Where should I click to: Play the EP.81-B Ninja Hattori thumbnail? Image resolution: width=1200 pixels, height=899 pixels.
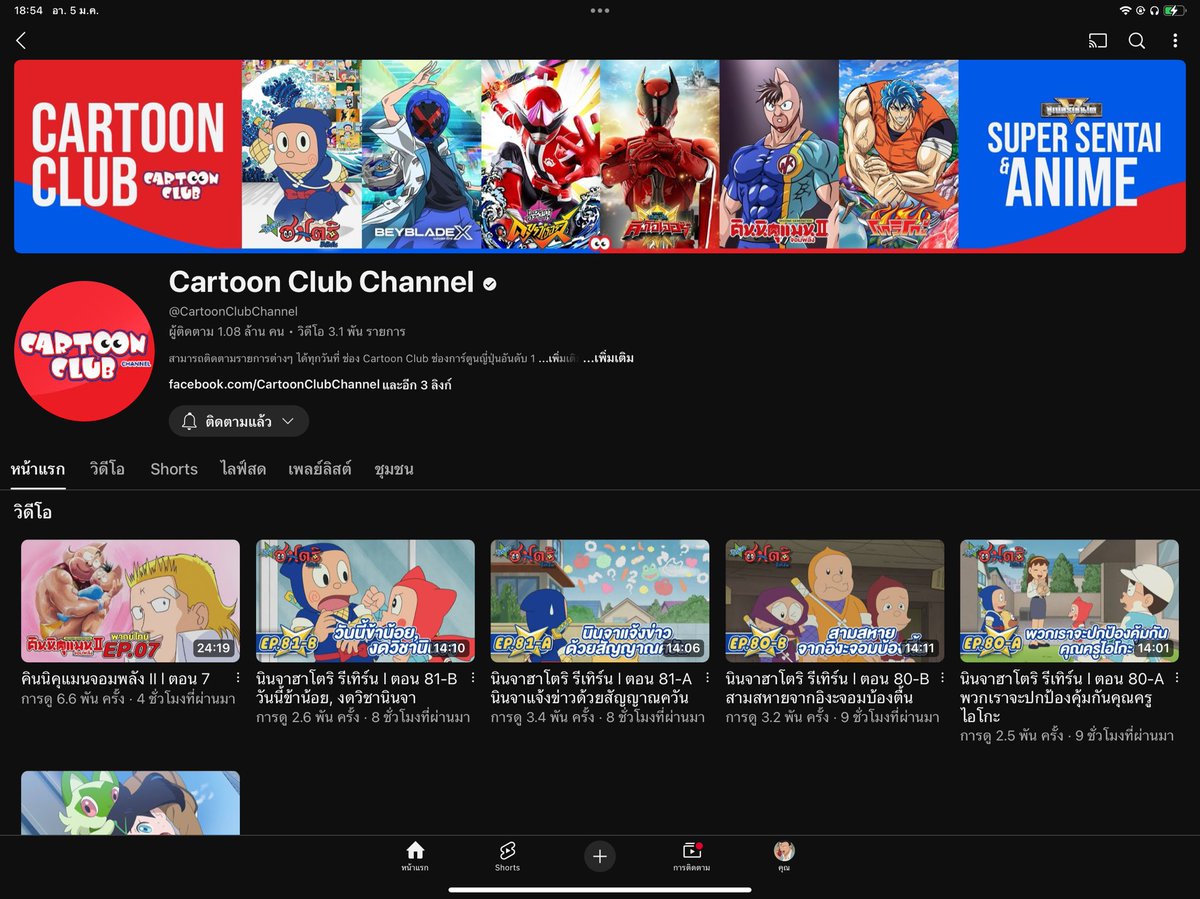pos(365,601)
